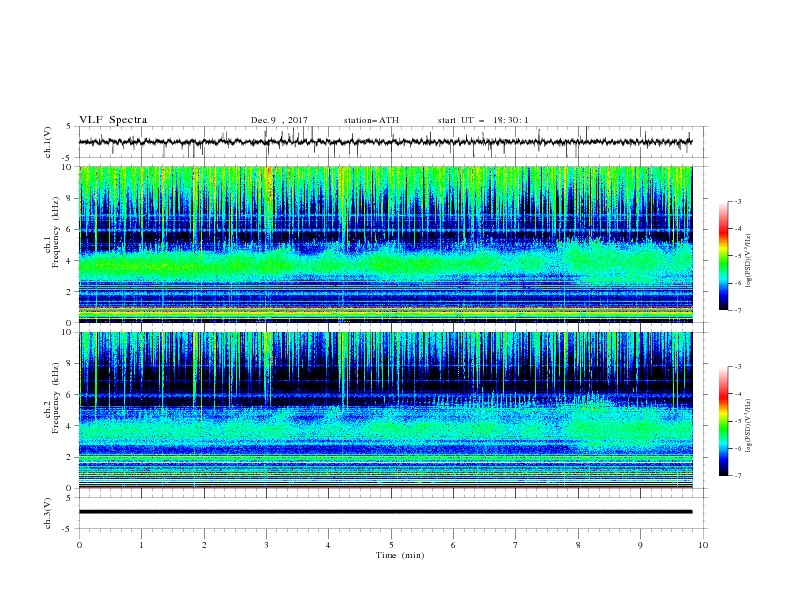Screen dimensions: 792x612
Task: Click time axis tick label "10"
Action: pyautogui.click(x=703, y=545)
